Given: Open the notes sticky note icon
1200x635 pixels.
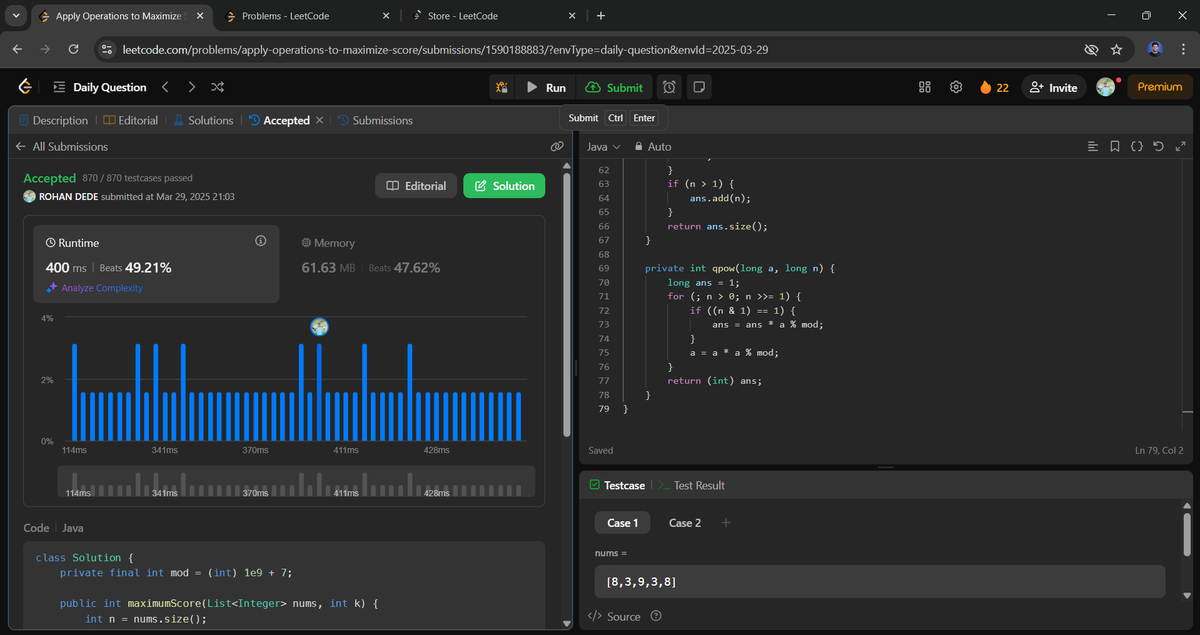Looking at the screenshot, I should coord(699,87).
